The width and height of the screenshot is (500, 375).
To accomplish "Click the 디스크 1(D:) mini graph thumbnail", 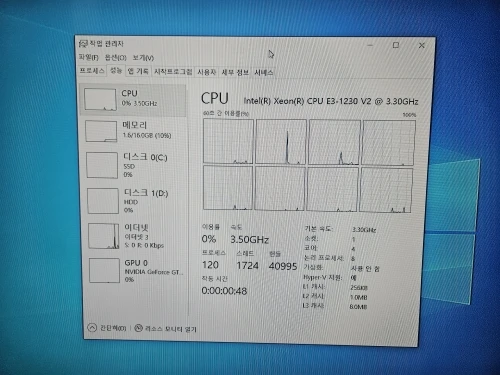I will coord(103,201).
